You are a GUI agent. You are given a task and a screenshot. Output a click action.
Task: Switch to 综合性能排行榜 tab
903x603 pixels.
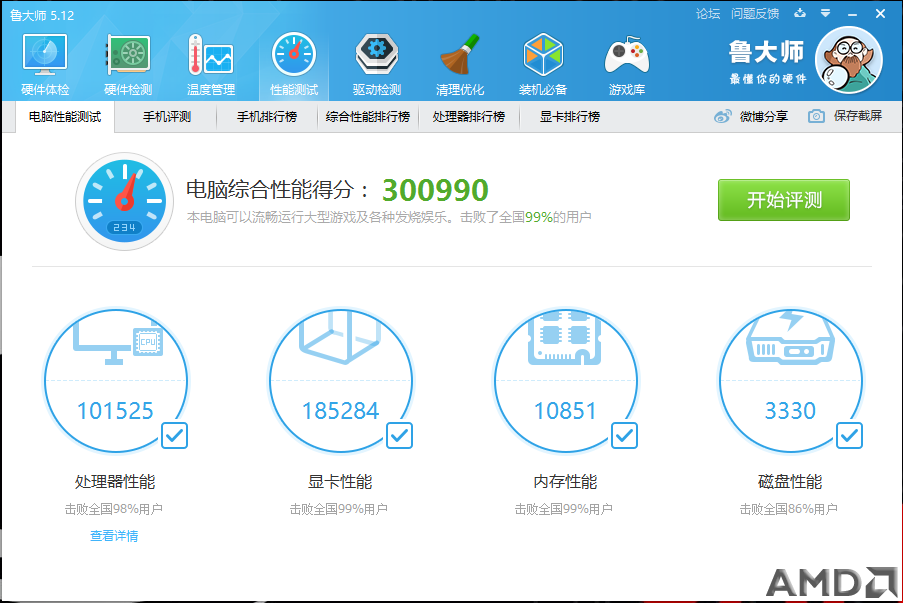(368, 117)
